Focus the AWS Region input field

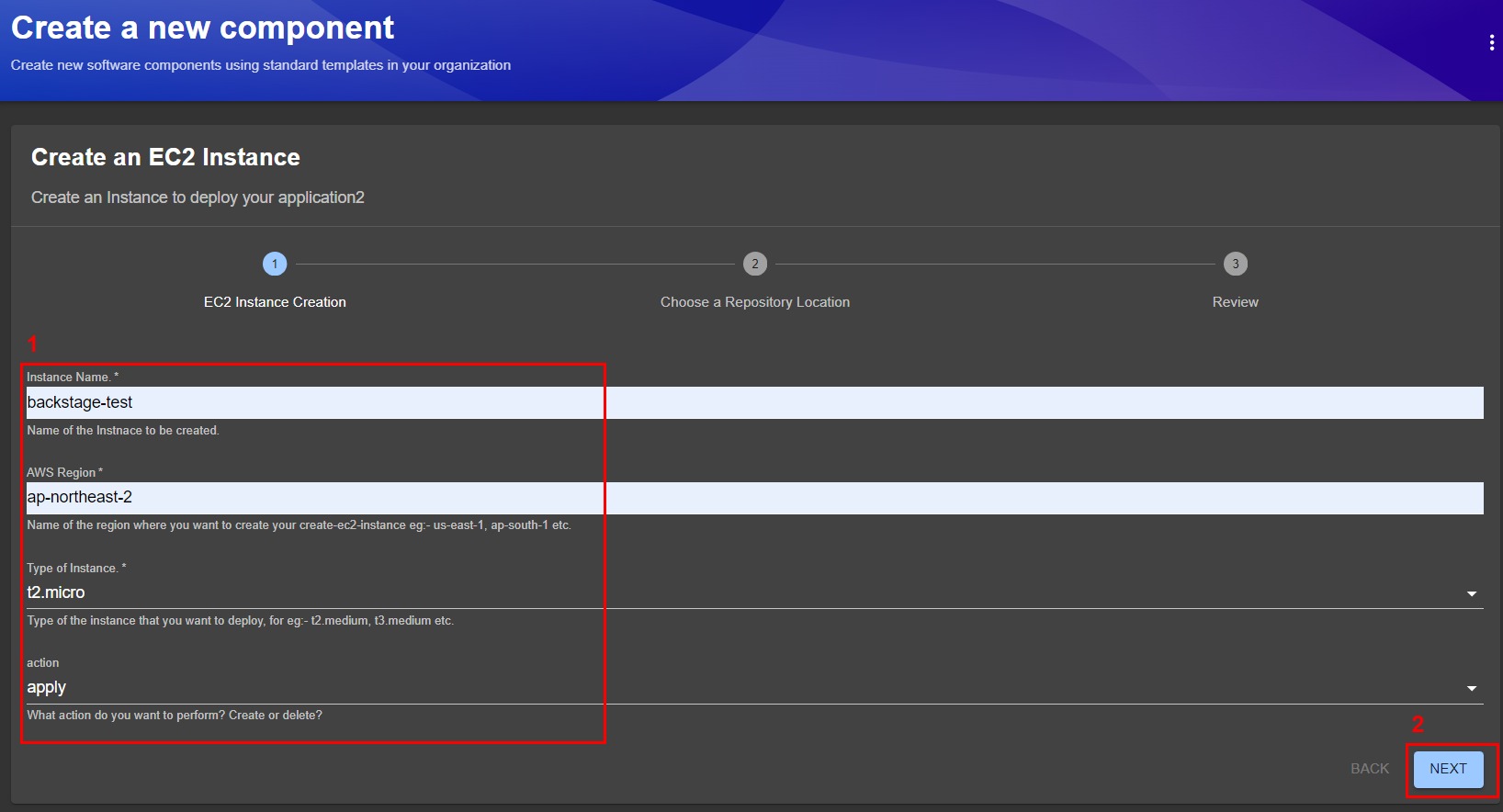(754, 498)
